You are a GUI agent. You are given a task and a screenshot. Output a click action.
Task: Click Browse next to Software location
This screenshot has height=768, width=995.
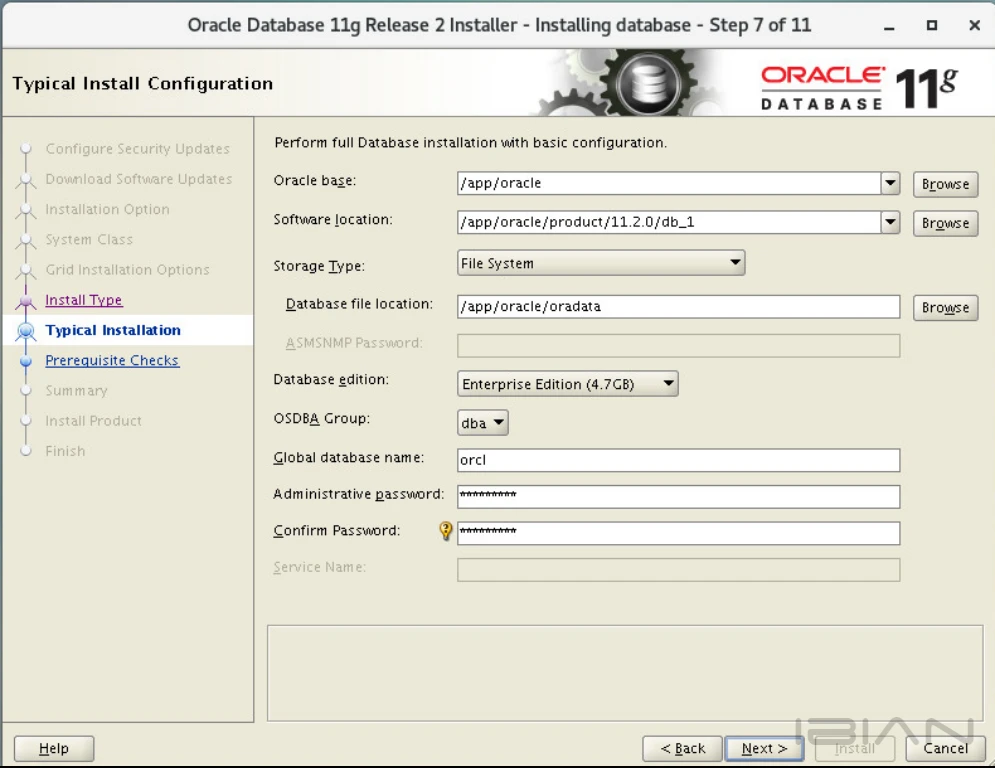(945, 223)
